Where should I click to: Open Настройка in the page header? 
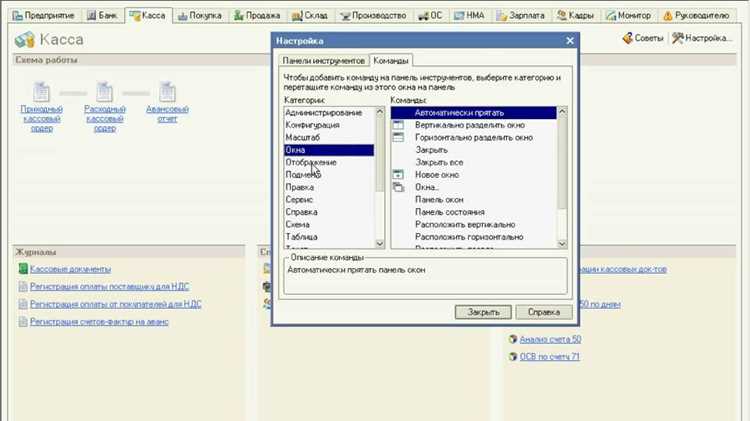pyautogui.click(x=702, y=38)
